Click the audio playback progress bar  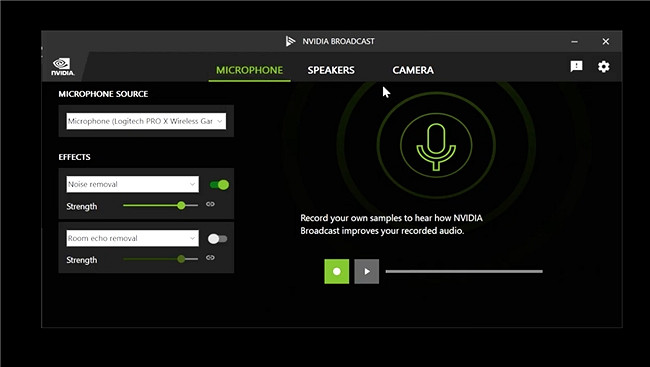click(464, 271)
